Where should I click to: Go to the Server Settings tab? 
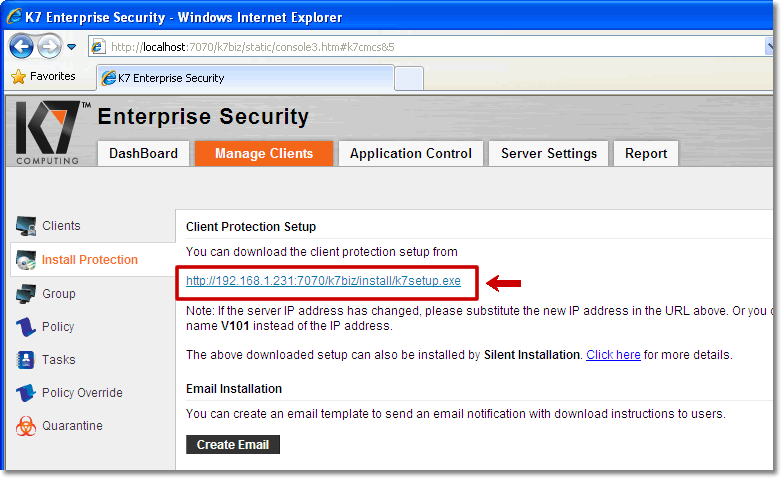(x=549, y=153)
